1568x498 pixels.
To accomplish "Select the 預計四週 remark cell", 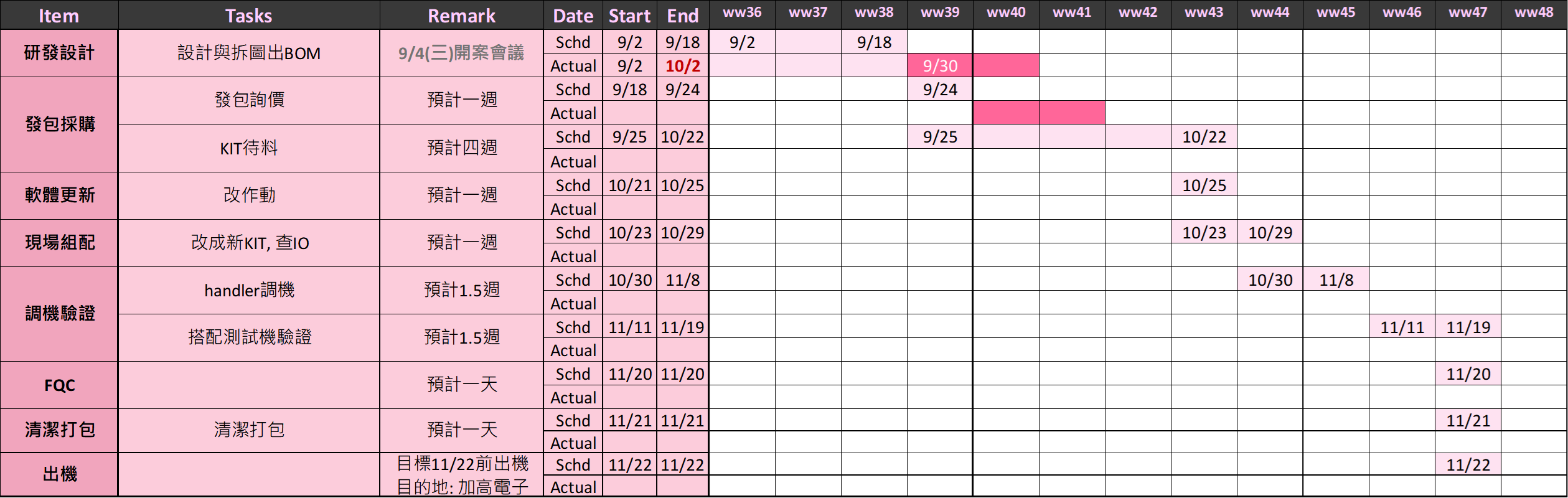I will pyautogui.click(x=461, y=148).
